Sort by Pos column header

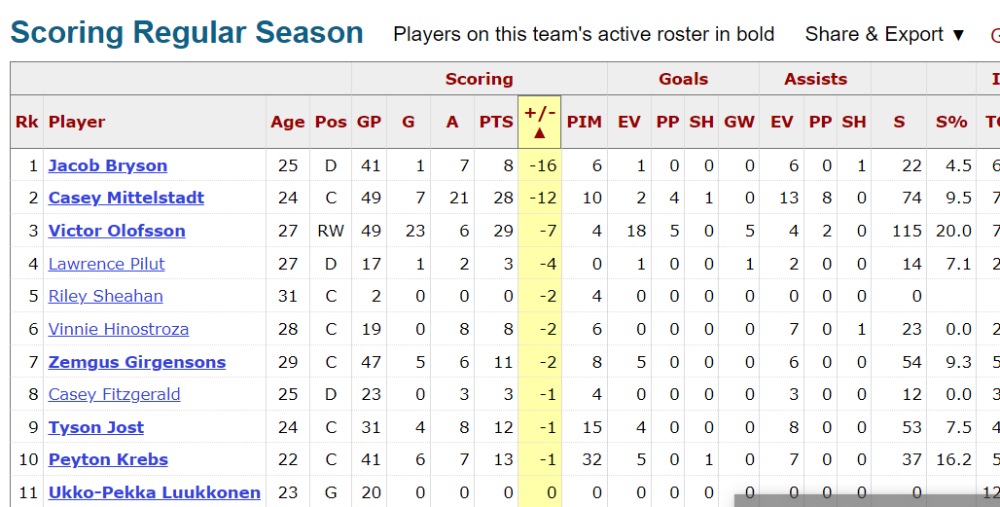(330, 122)
